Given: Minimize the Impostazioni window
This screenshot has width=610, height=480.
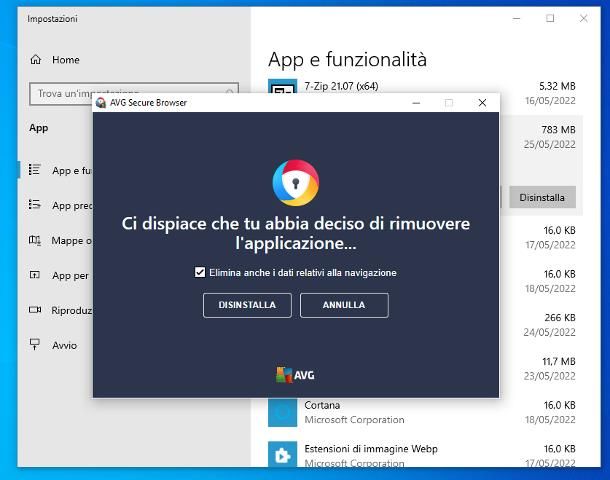Looking at the screenshot, I should point(516,18).
